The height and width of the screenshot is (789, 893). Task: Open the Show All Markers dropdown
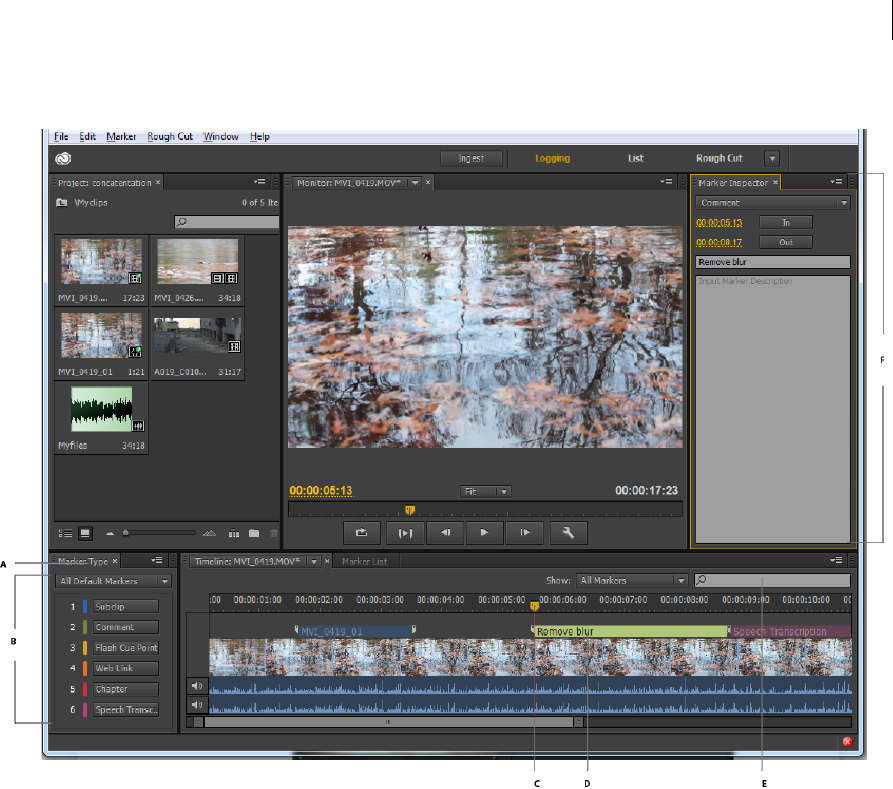tap(633, 580)
